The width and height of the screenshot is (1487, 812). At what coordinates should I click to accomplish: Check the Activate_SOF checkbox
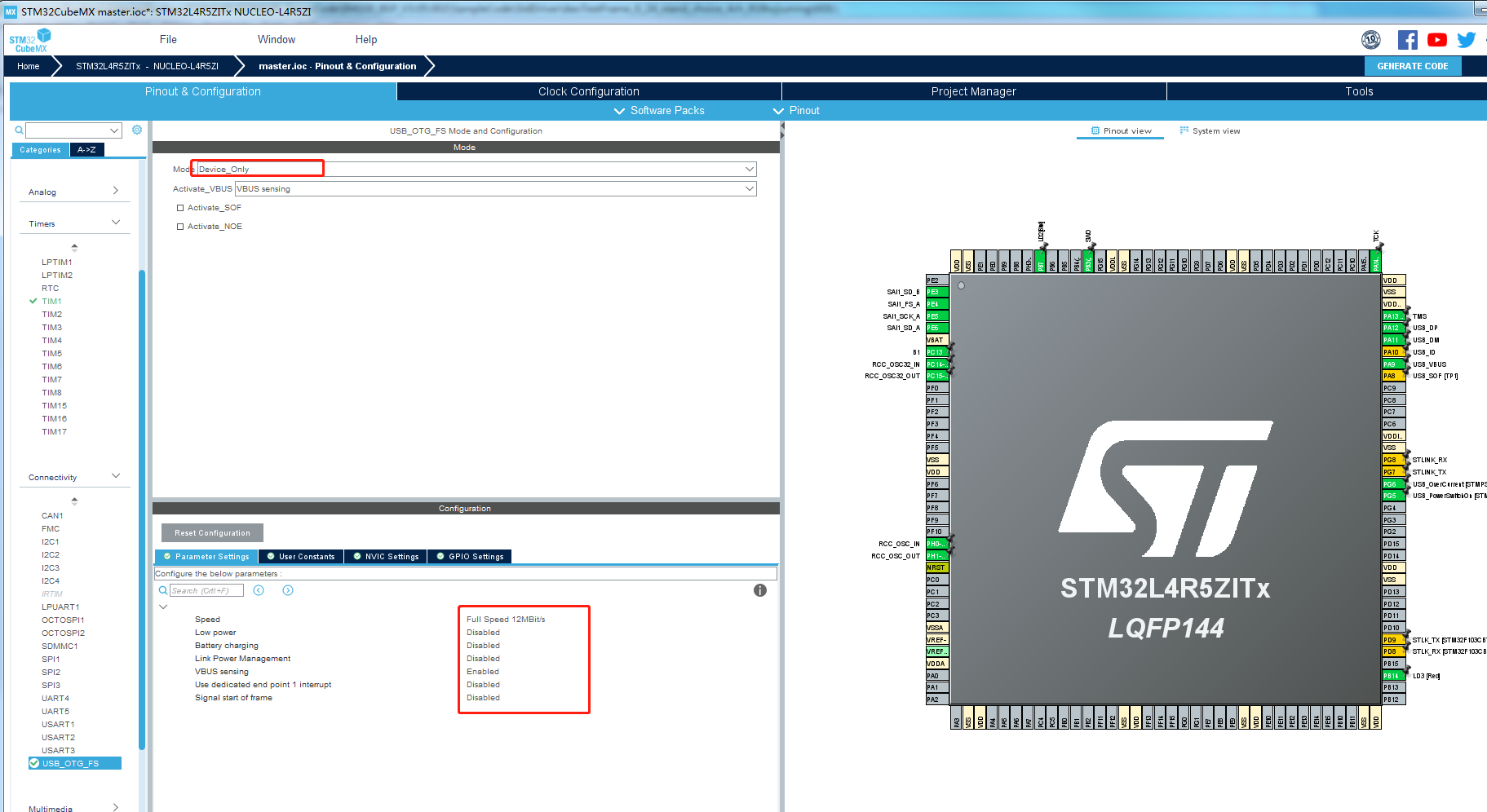180,207
